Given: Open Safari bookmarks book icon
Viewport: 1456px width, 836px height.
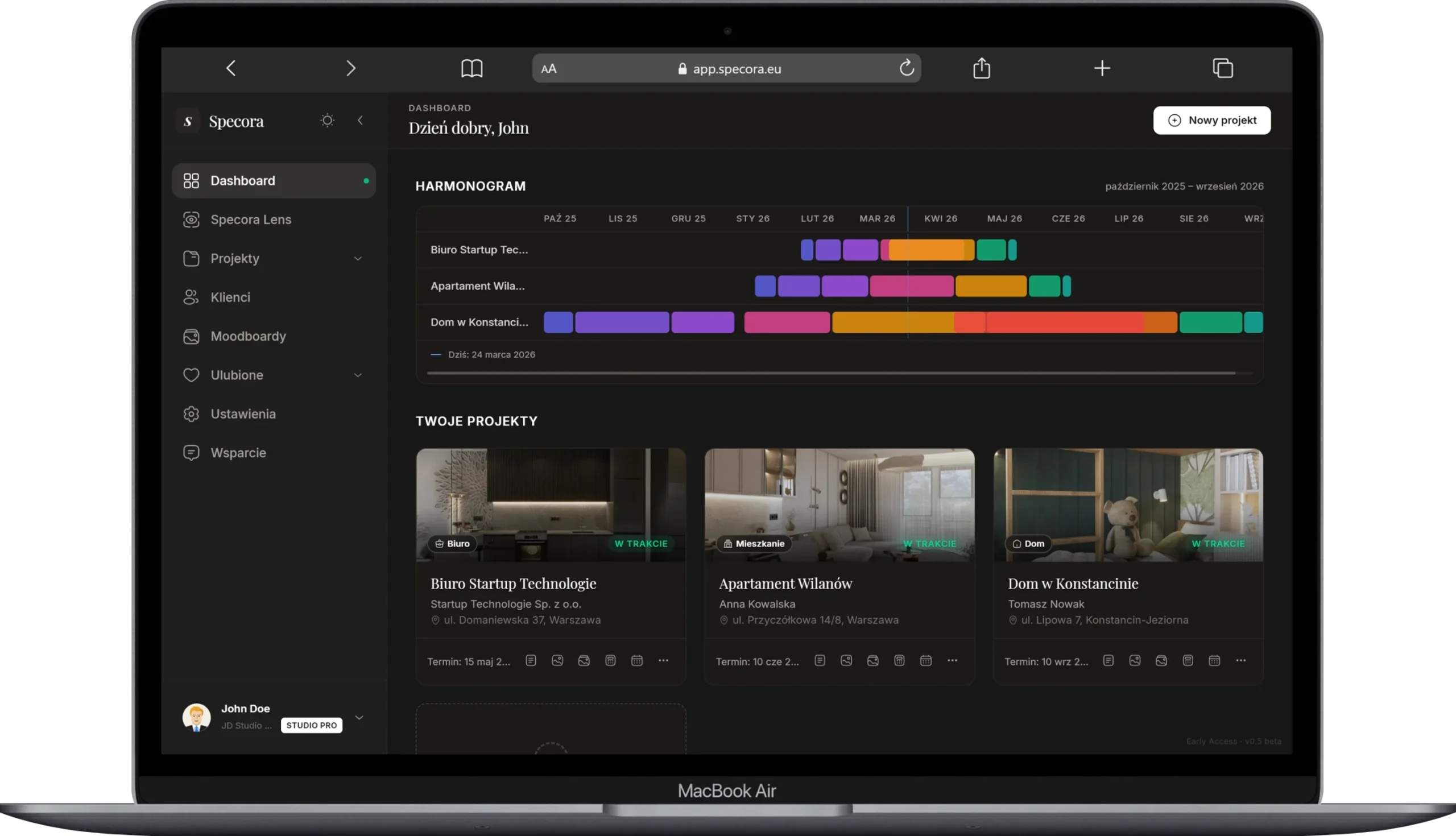Looking at the screenshot, I should (x=472, y=68).
